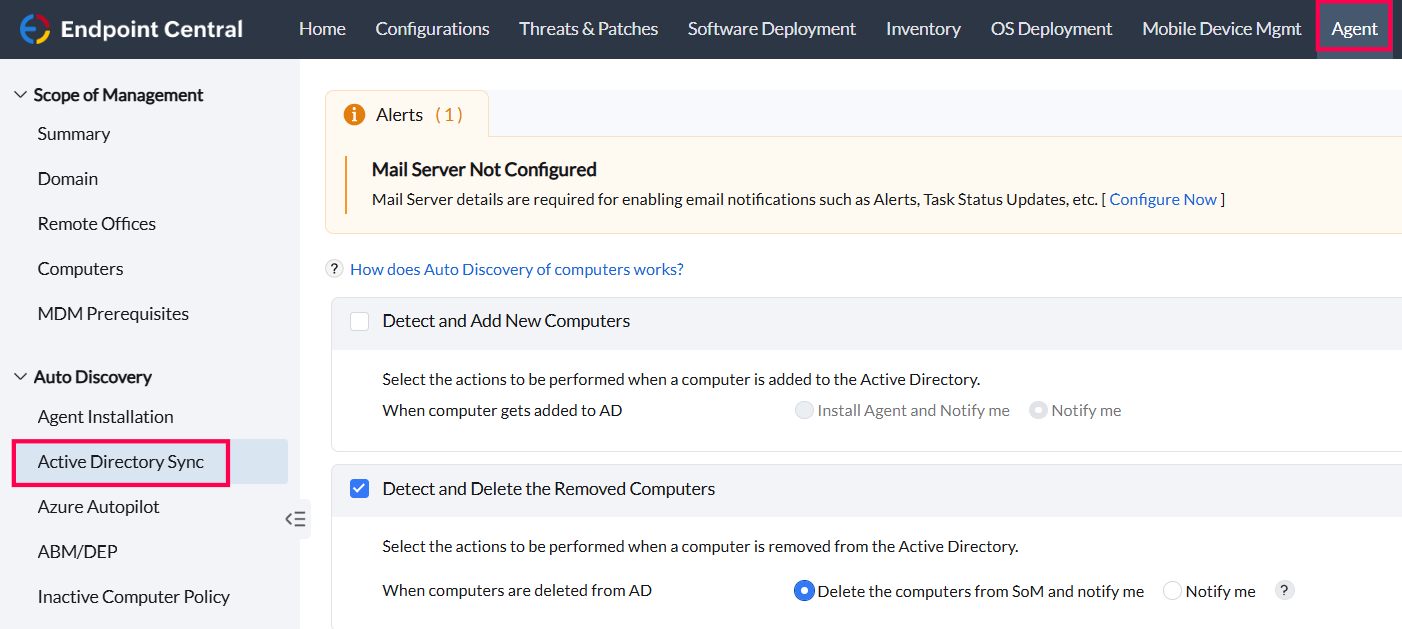
Task: Open the Inactive Computer Policy page
Action: point(133,596)
